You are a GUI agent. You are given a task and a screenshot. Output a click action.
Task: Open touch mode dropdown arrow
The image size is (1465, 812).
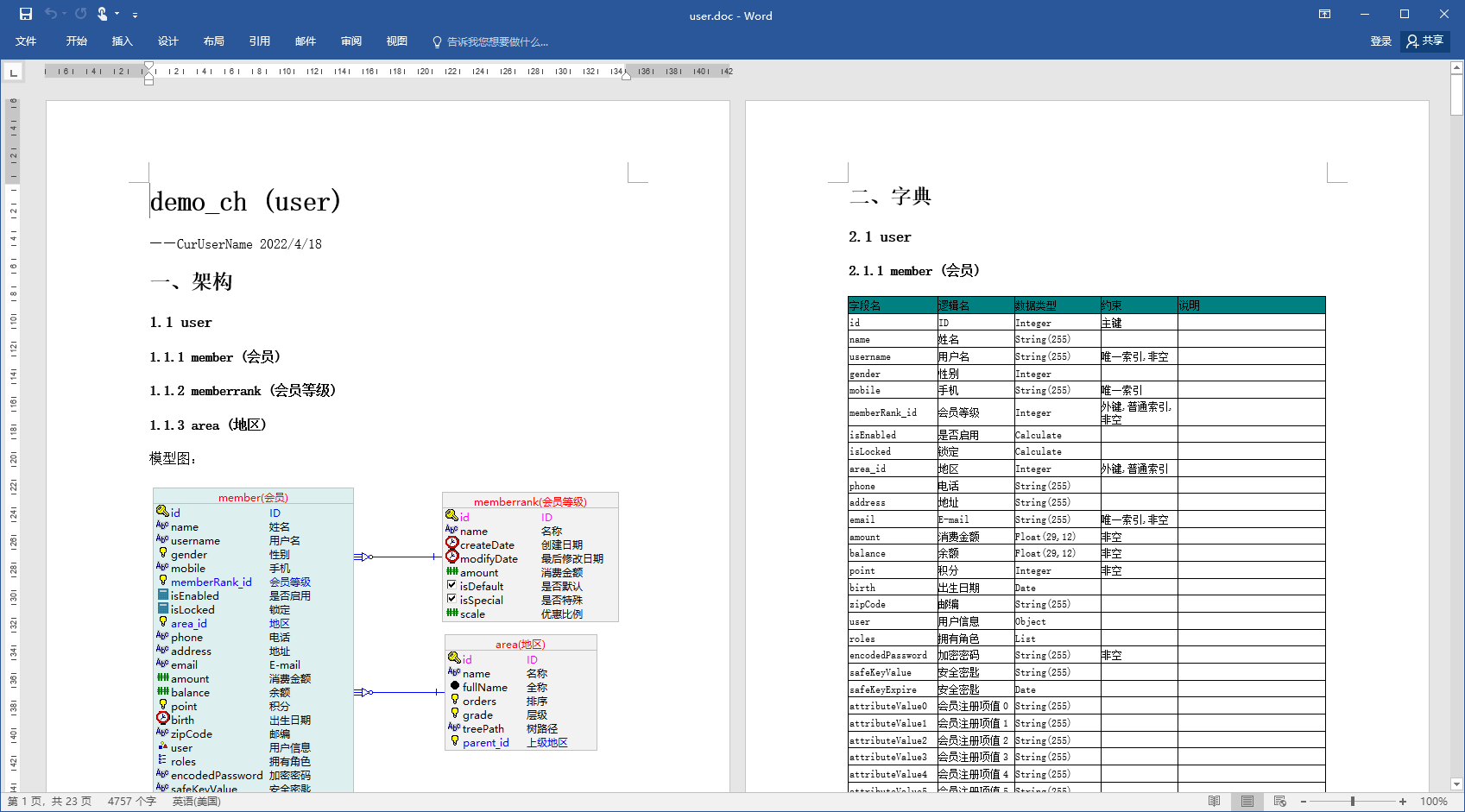tap(117, 14)
